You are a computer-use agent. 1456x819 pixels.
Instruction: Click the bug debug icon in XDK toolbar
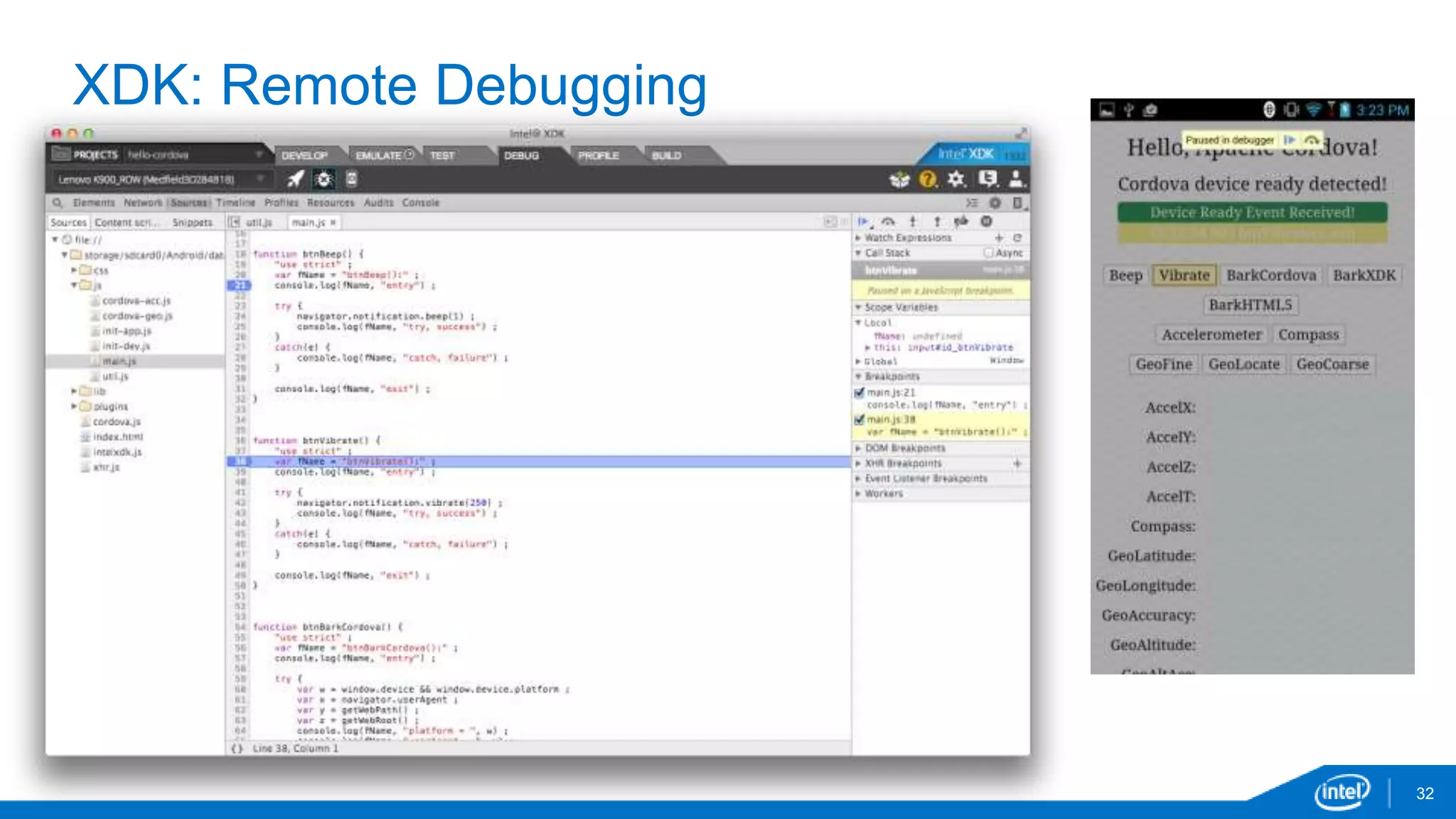click(x=324, y=179)
